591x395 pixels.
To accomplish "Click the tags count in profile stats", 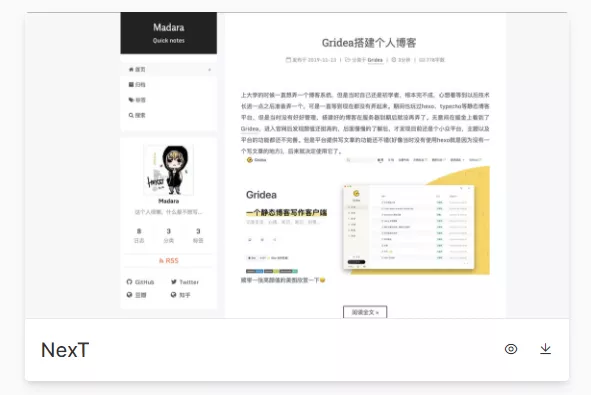I will (198, 235).
